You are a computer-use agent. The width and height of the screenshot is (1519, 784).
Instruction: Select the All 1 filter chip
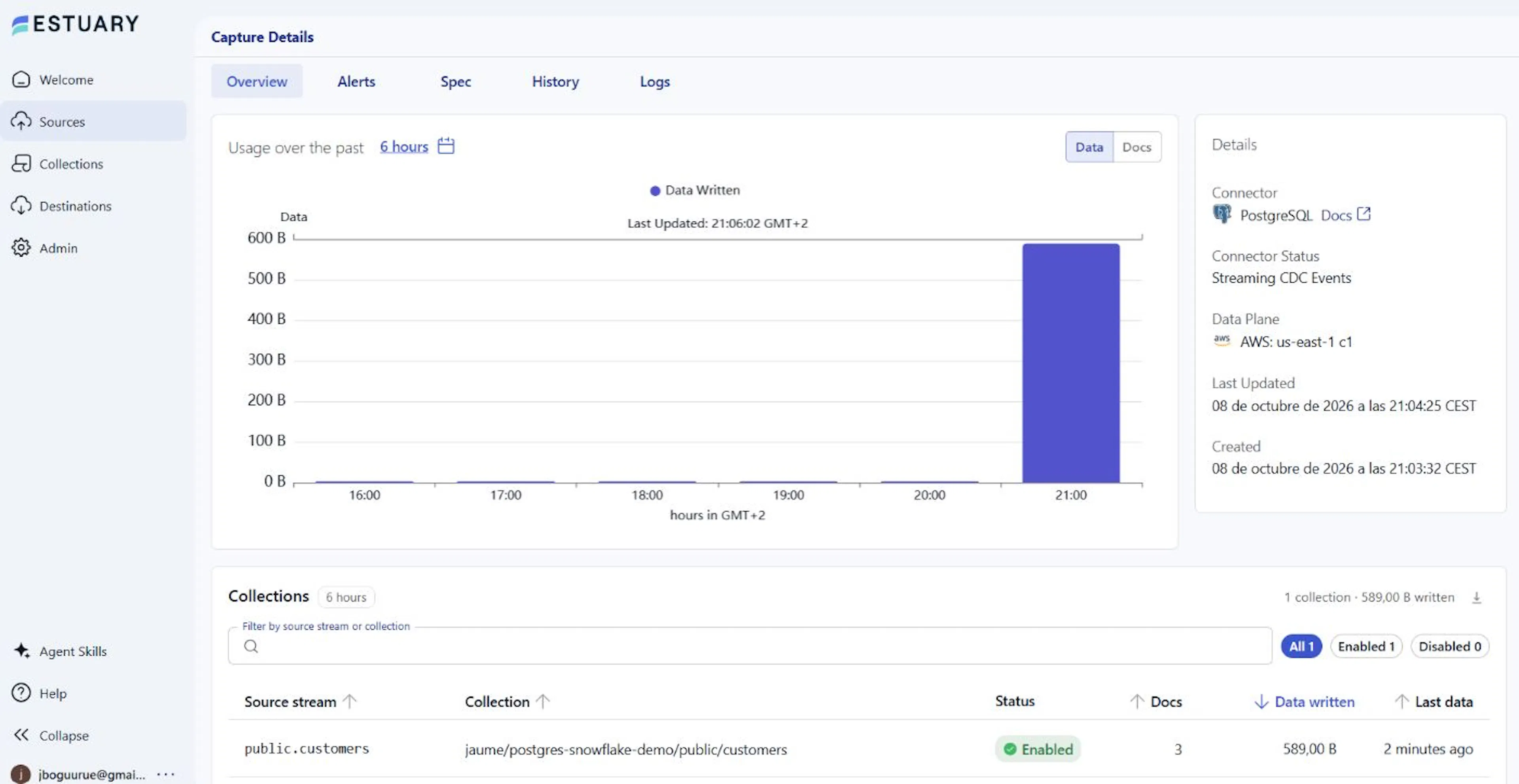pyautogui.click(x=1301, y=647)
